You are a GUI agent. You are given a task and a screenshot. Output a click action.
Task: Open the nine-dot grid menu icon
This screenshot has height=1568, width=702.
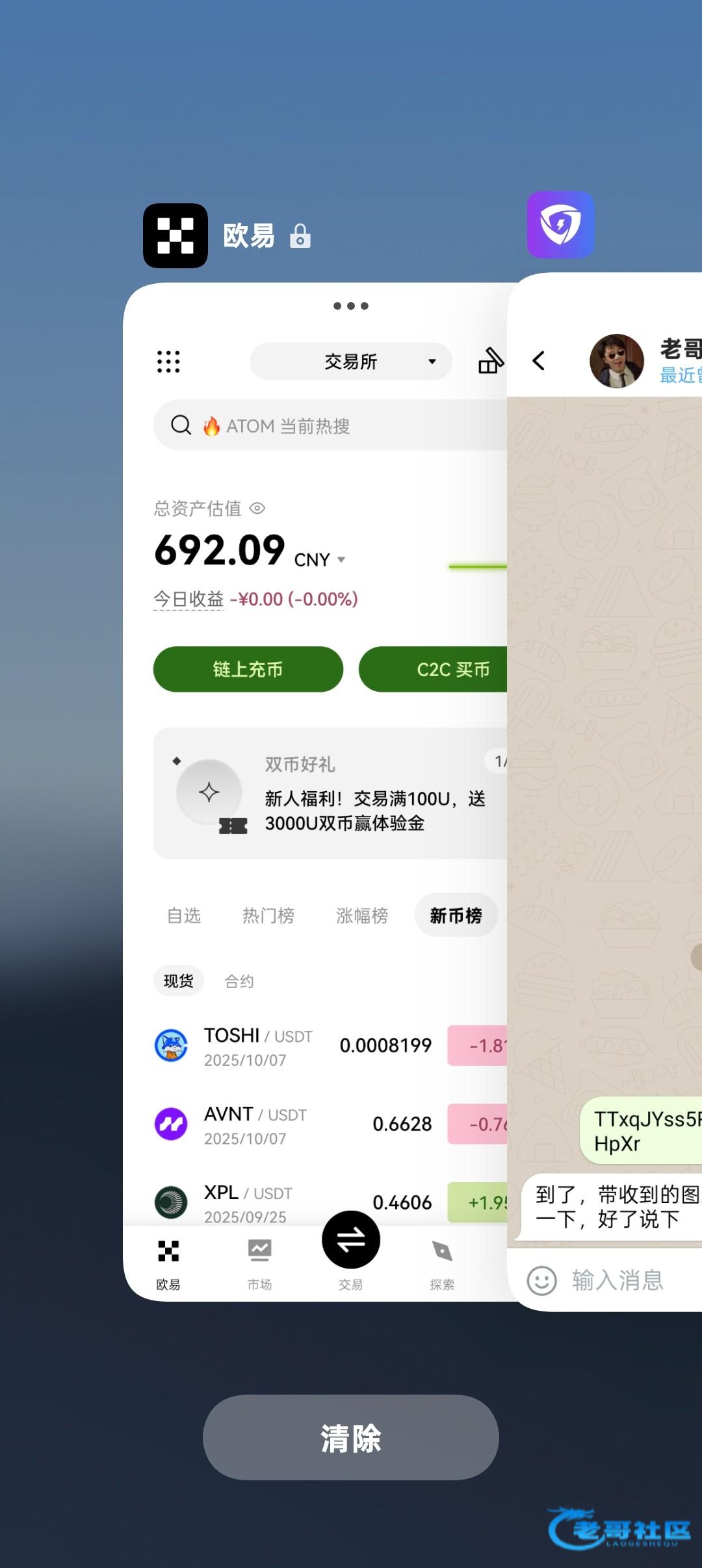pyautogui.click(x=168, y=362)
